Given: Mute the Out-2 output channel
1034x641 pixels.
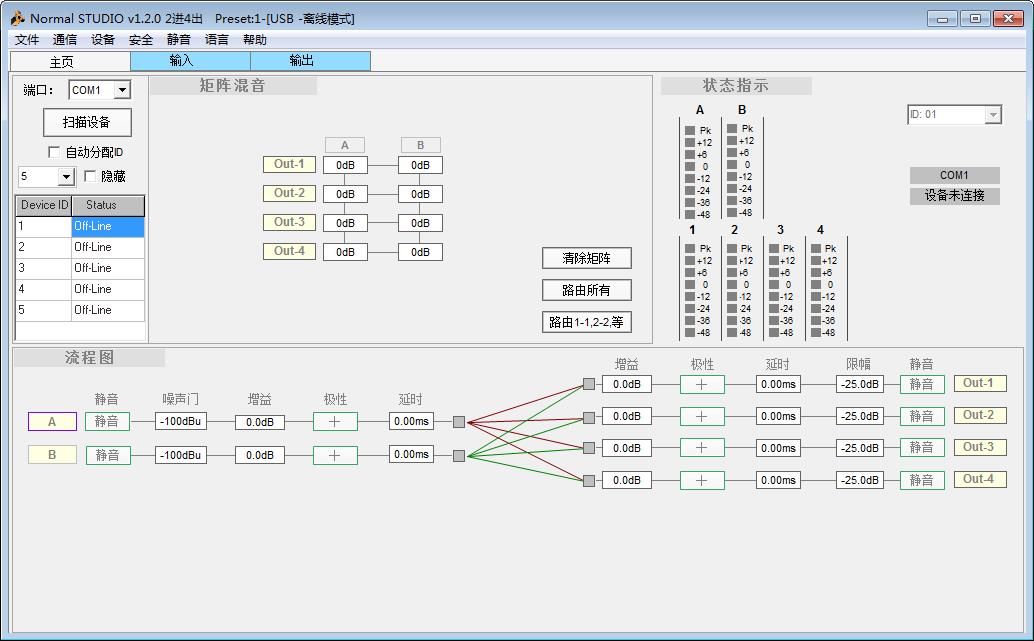Looking at the screenshot, I should pyautogui.click(x=921, y=416).
